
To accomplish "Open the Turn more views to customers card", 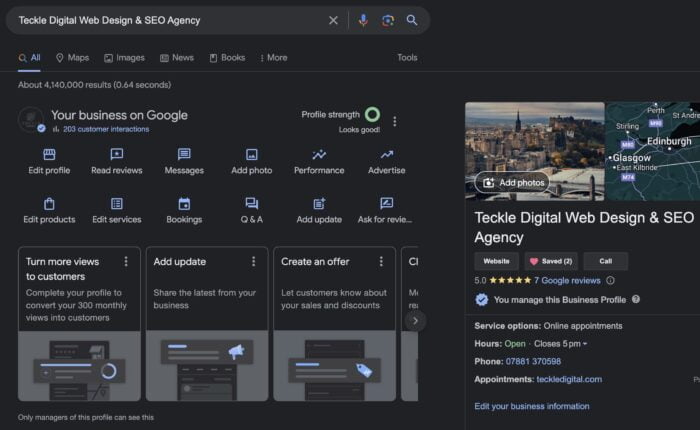I will pyautogui.click(x=79, y=324).
